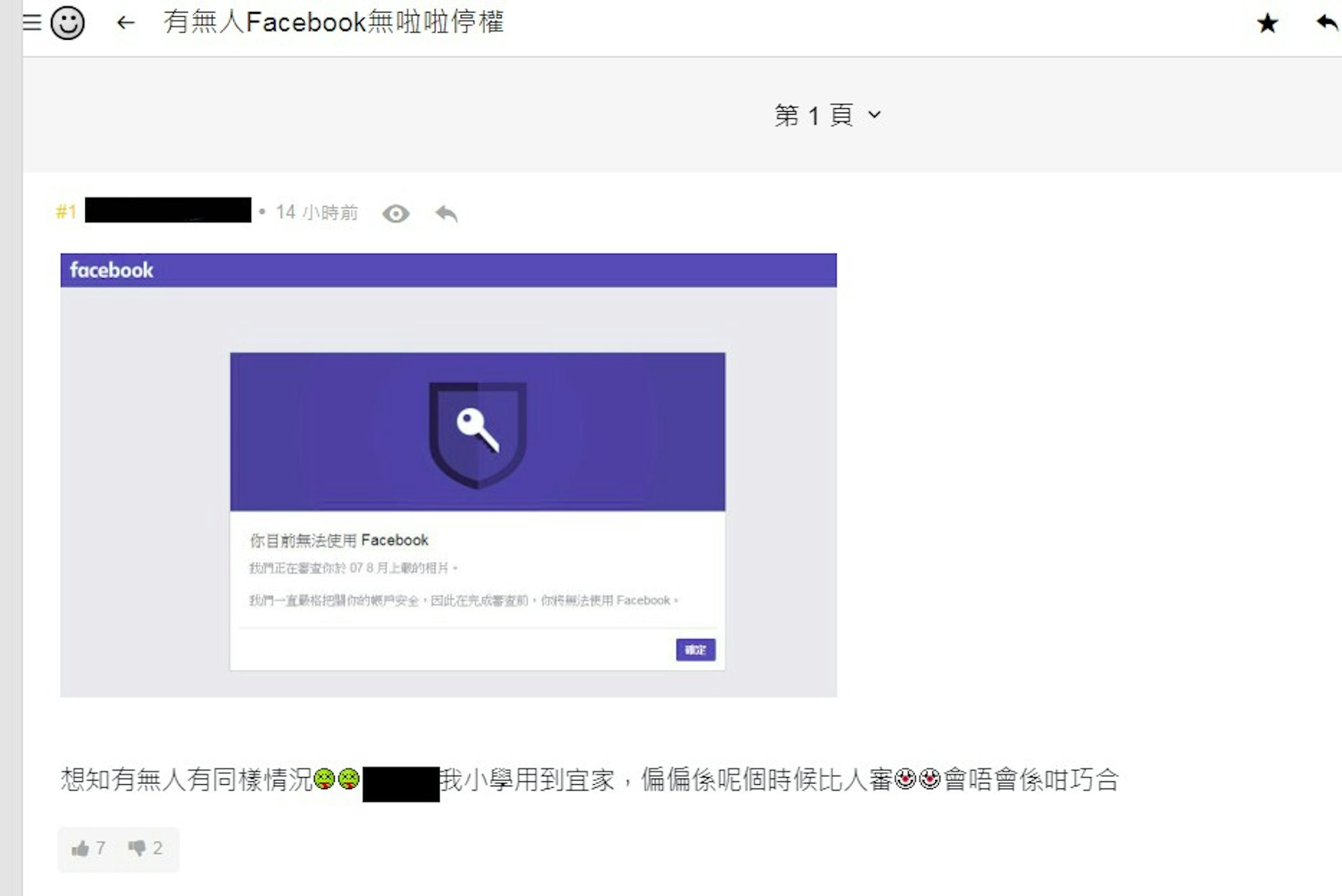1342x896 pixels.
Task: Open the hamburger menu
Action: click(32, 22)
